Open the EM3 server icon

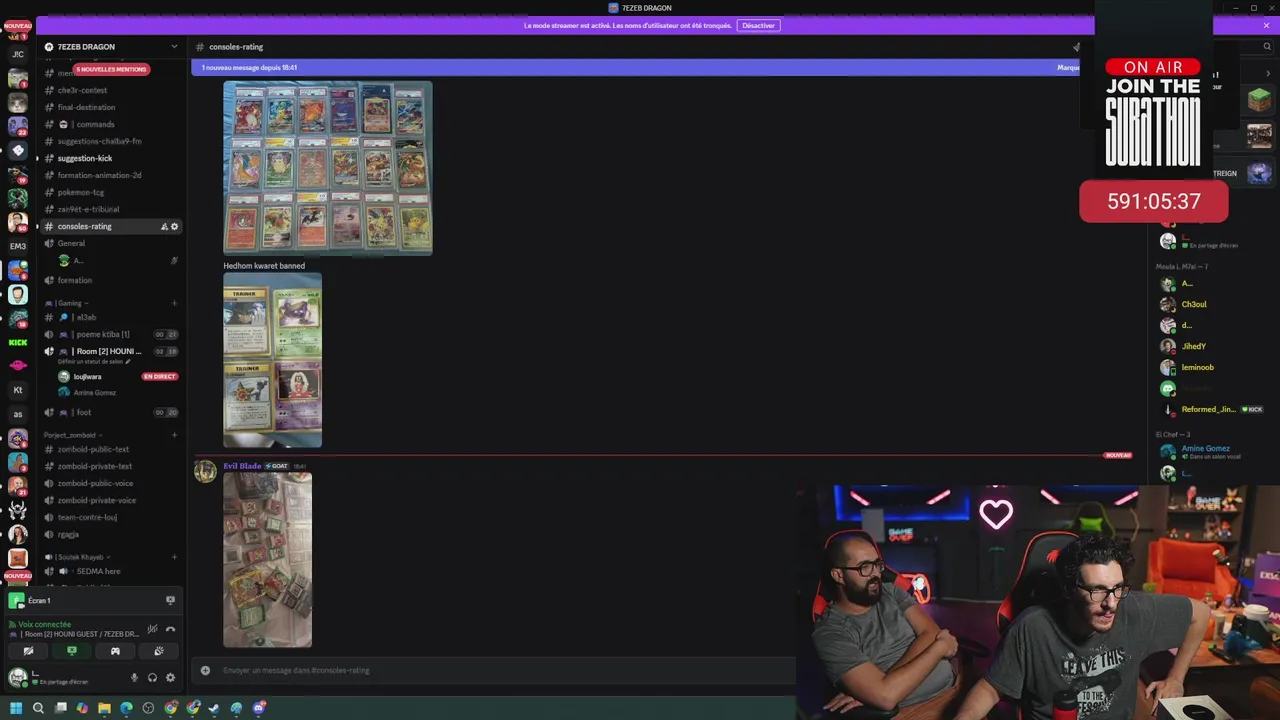click(x=18, y=246)
